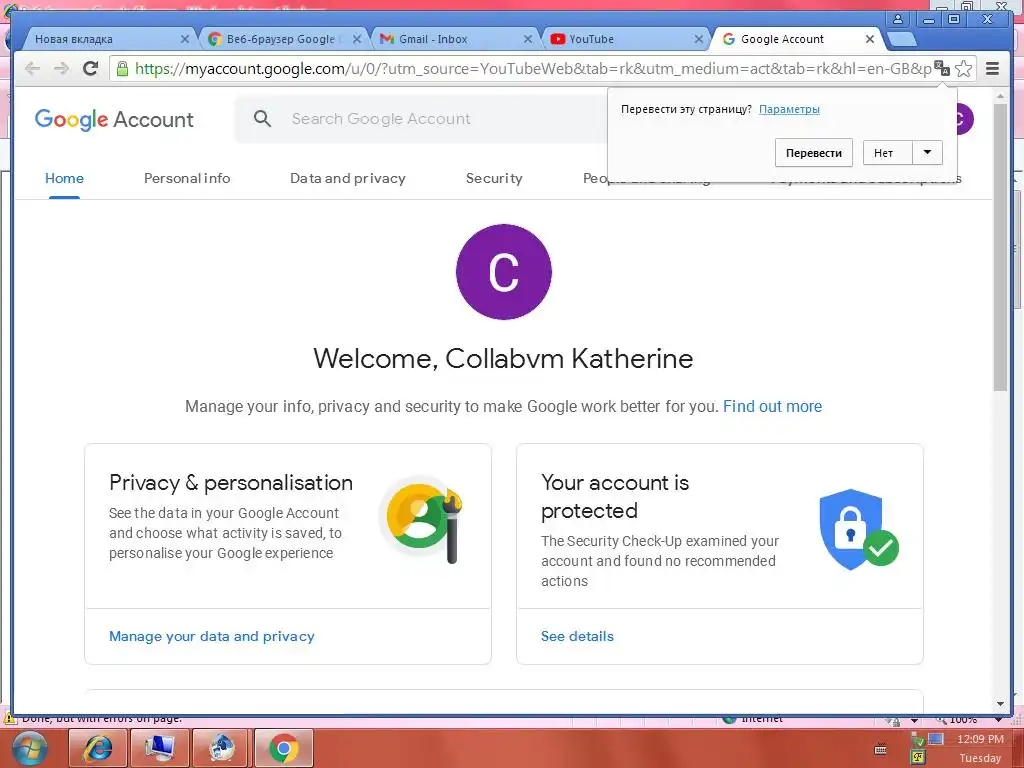The height and width of the screenshot is (768, 1024).
Task: Open a new tab with the new-tab button
Action: pyautogui.click(x=902, y=40)
